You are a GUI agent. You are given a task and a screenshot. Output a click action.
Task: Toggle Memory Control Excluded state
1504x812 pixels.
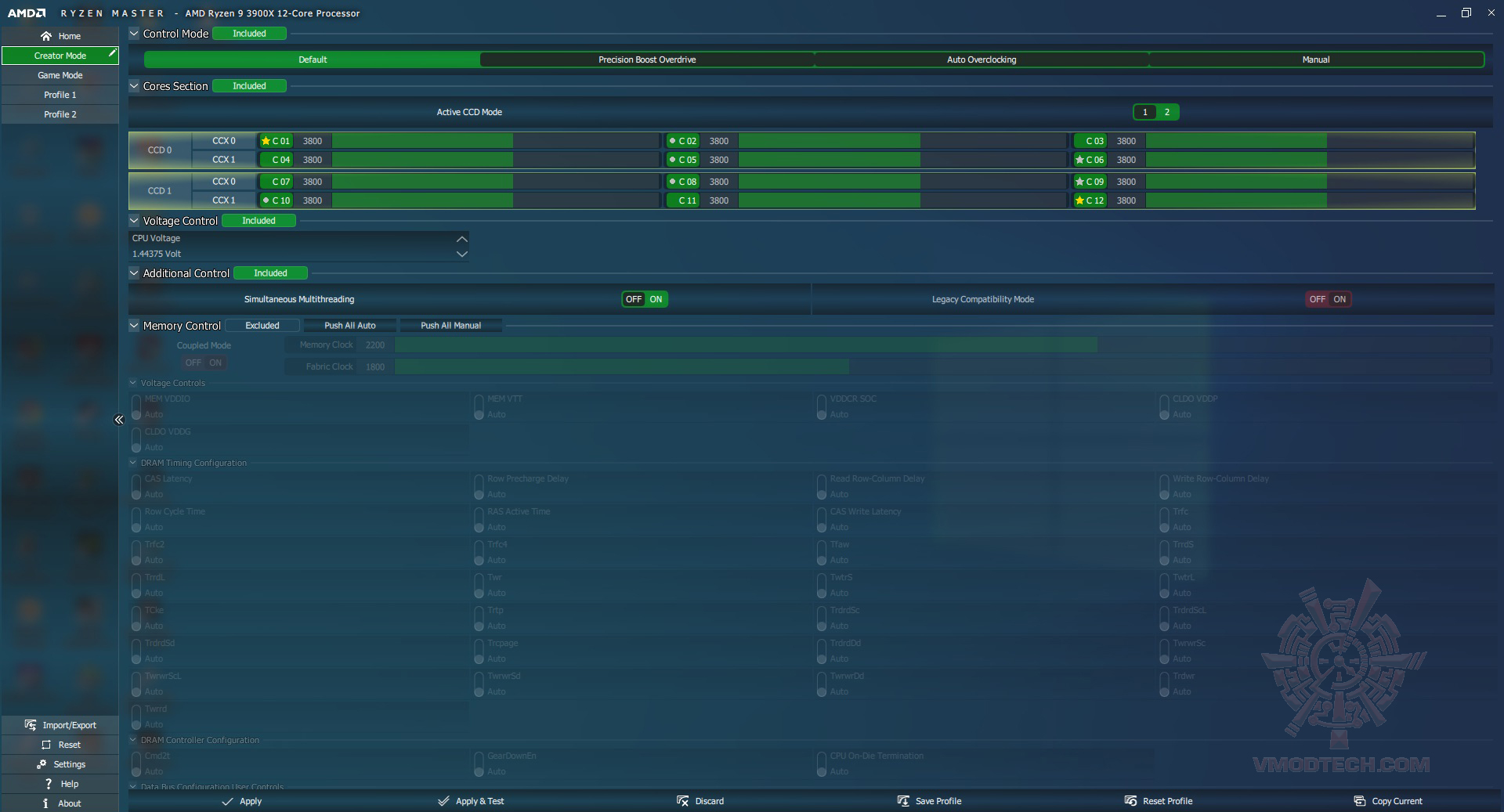pos(262,326)
